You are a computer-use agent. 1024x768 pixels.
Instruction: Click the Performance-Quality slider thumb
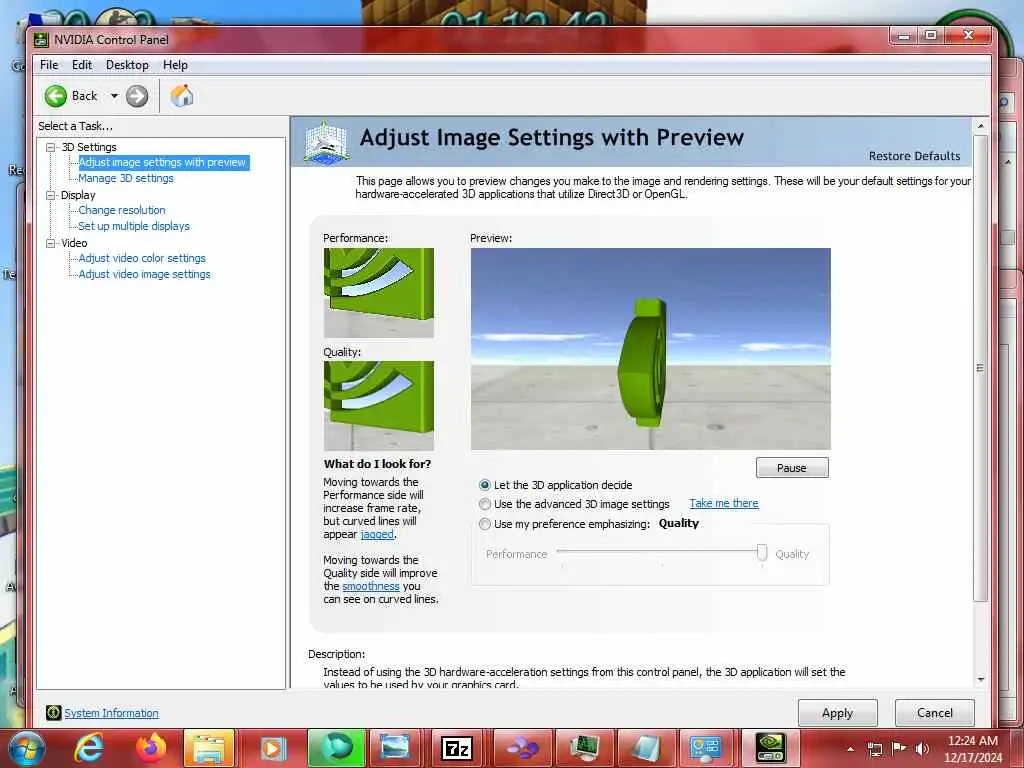(x=762, y=552)
